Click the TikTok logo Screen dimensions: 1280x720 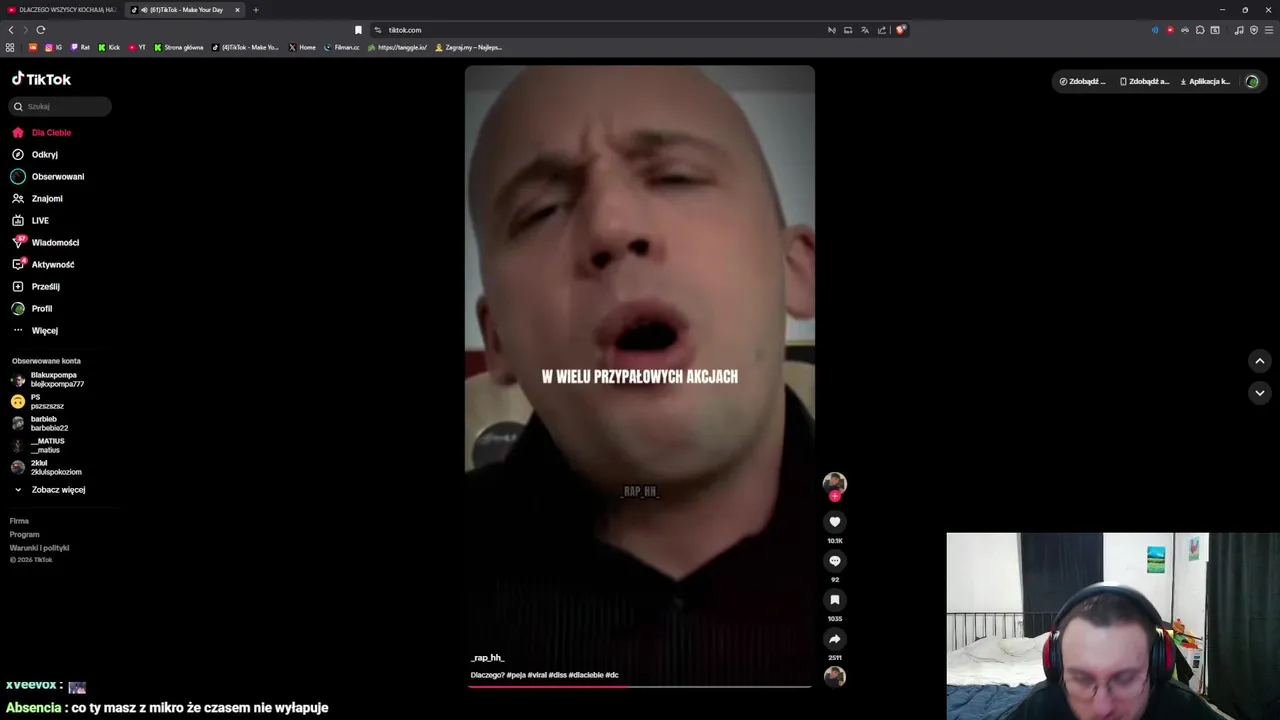click(41, 79)
